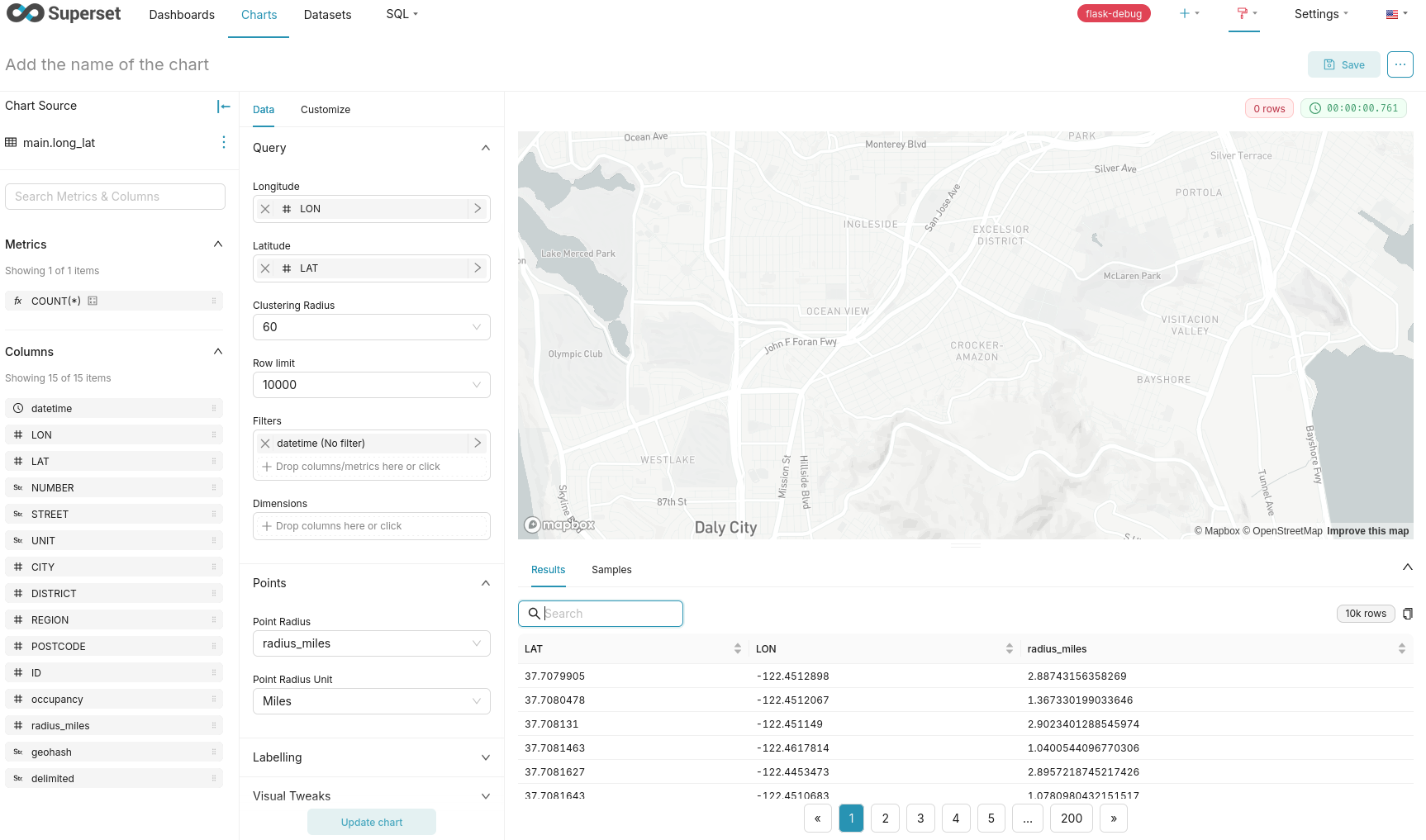Collapse the Query section
Viewport: 1426px width, 840px height.
click(486, 148)
